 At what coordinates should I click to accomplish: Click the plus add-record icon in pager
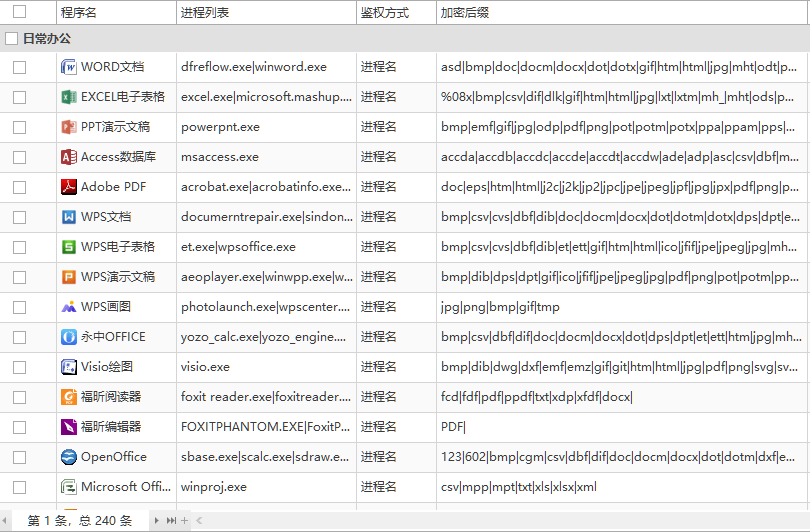pos(184,521)
